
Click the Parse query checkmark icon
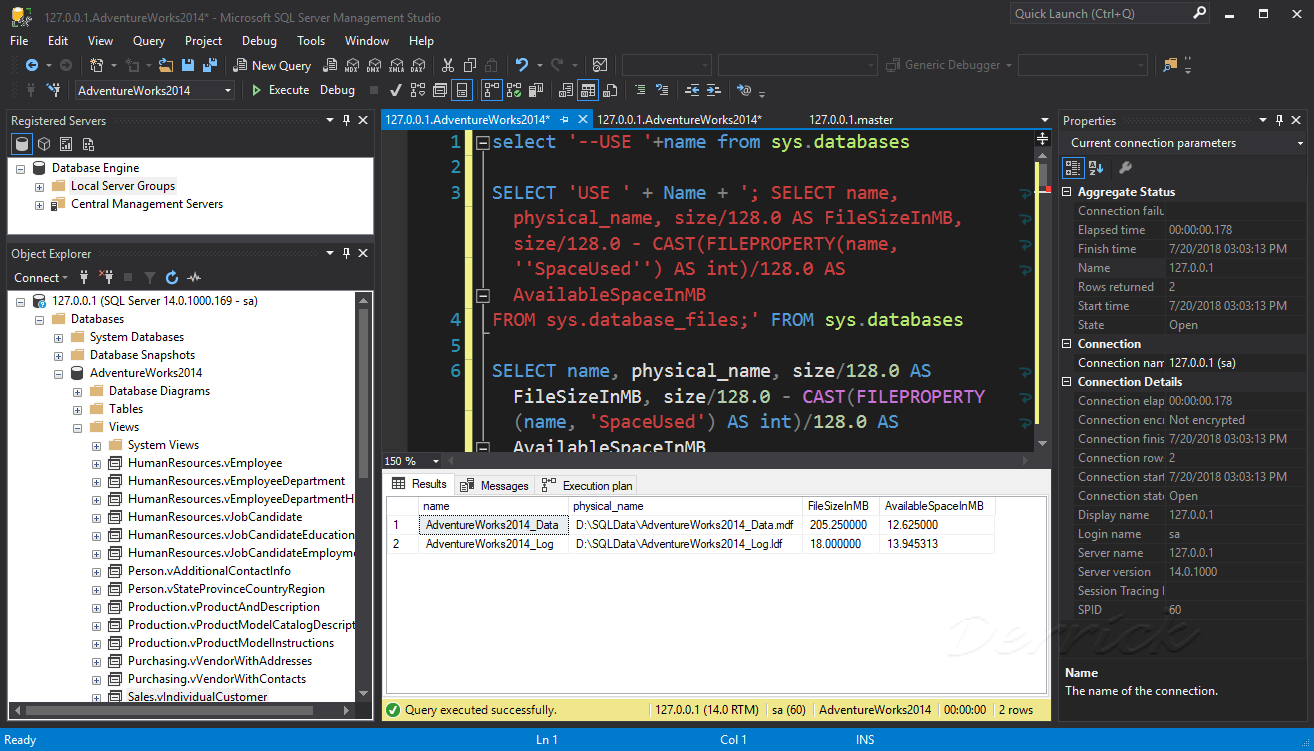tap(396, 90)
